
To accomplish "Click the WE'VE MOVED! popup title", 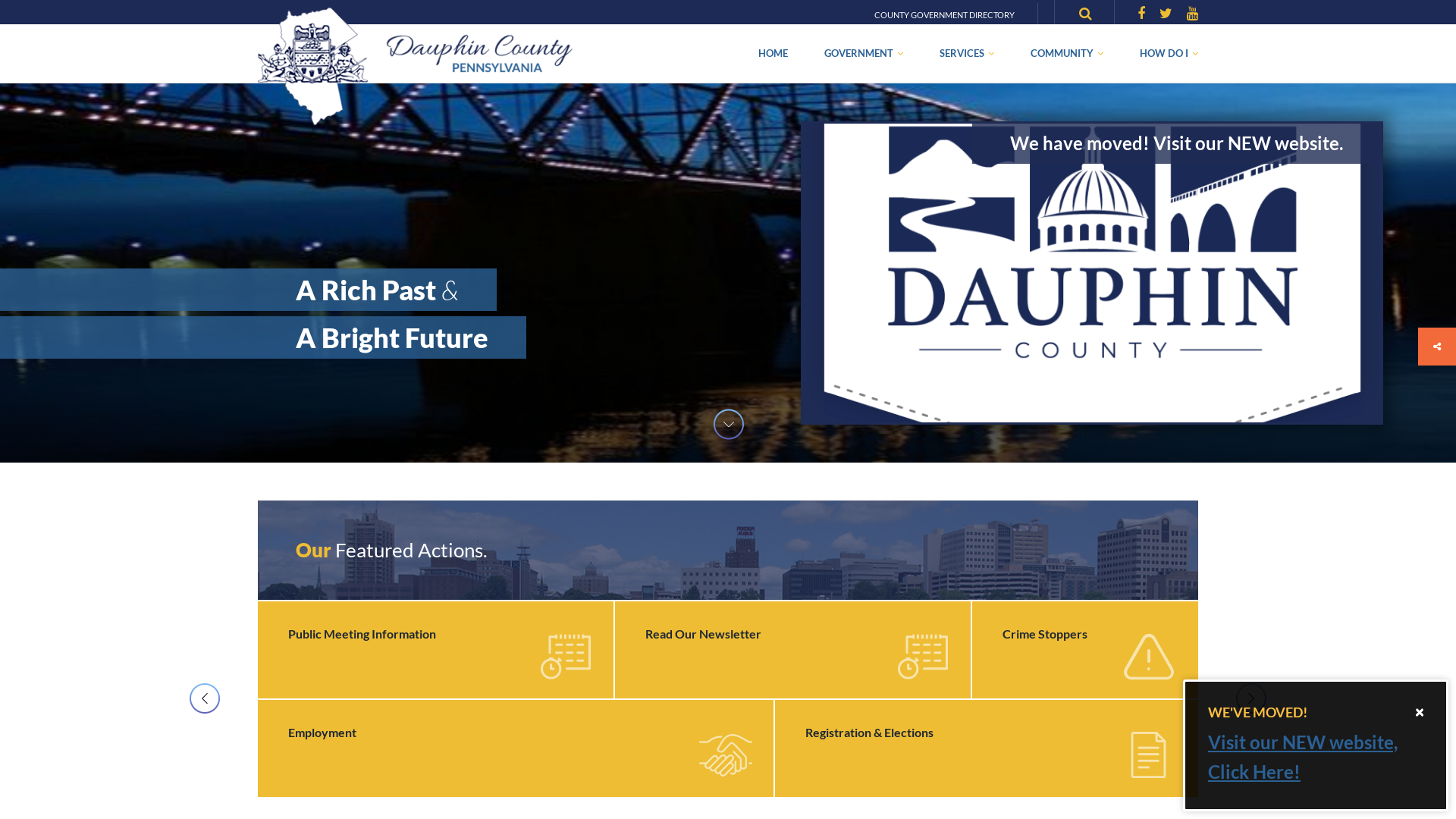I will click(1257, 712).
